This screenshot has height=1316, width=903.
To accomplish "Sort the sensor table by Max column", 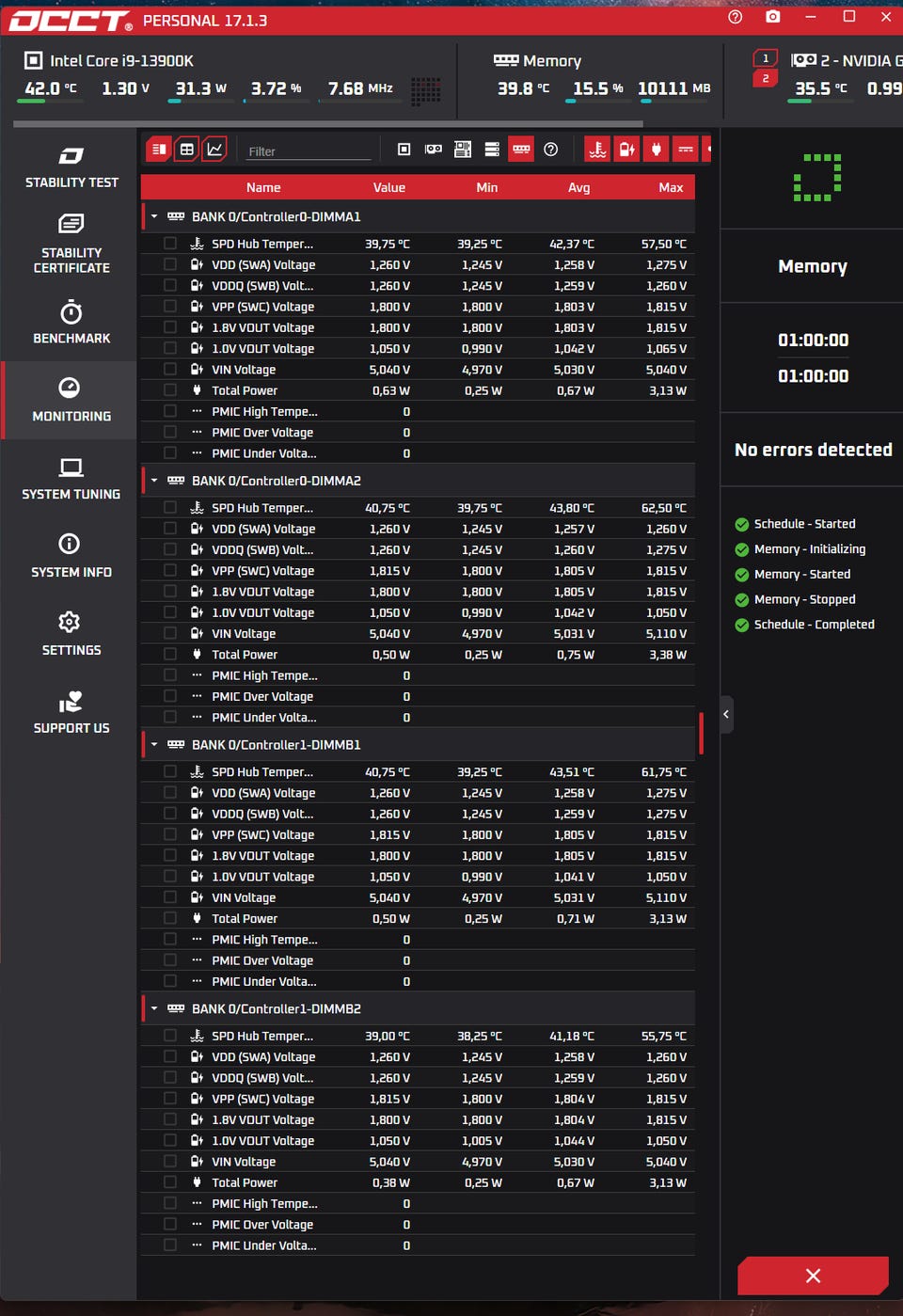I will pos(671,187).
